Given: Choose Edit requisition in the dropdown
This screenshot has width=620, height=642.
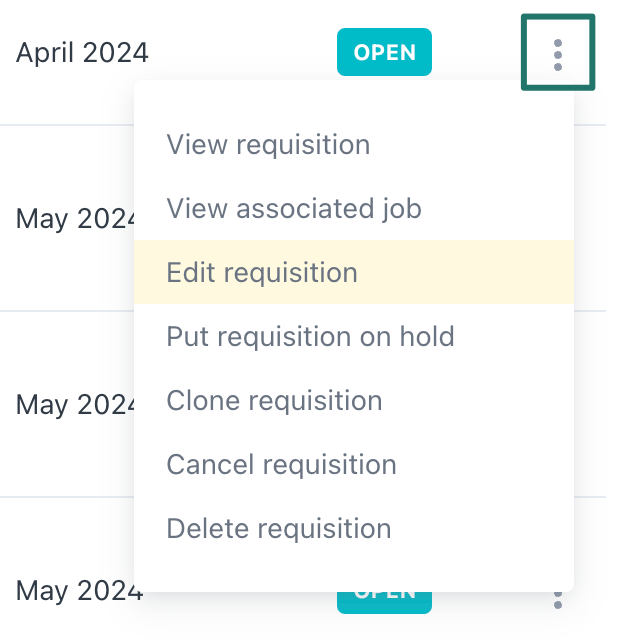Looking at the screenshot, I should tap(262, 273).
